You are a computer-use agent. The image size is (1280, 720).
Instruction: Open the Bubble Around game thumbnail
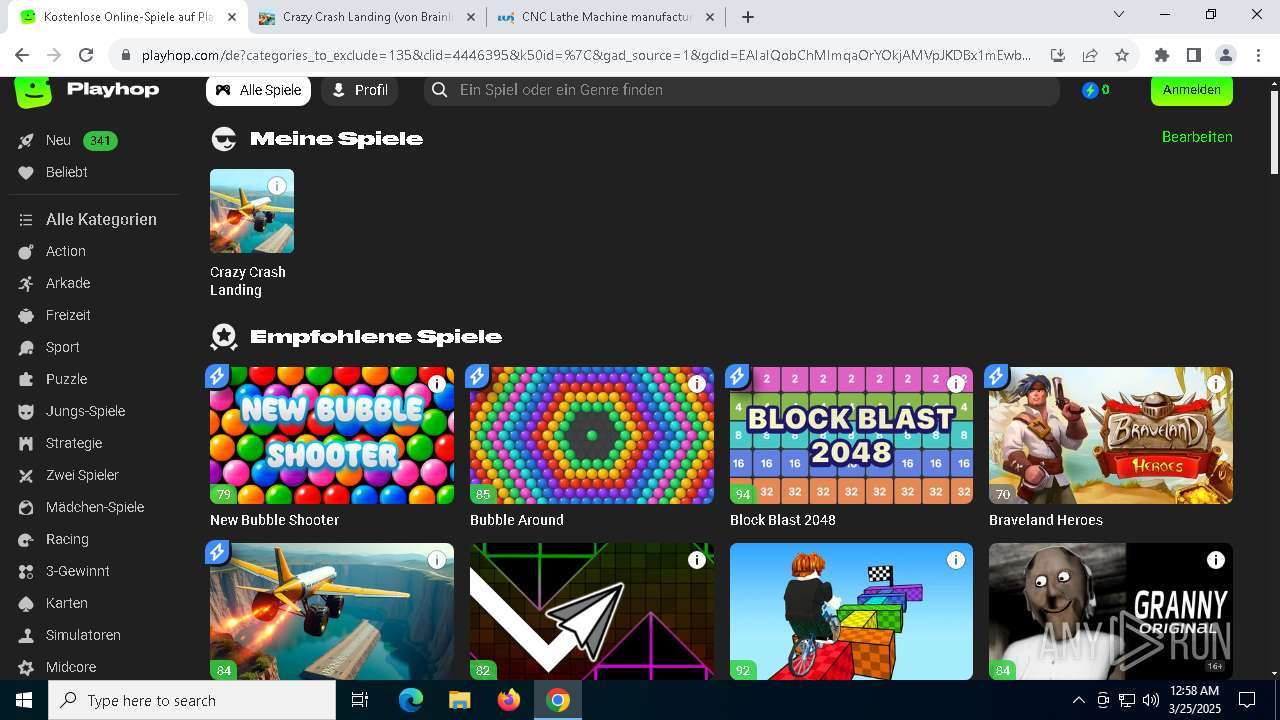[x=592, y=435]
